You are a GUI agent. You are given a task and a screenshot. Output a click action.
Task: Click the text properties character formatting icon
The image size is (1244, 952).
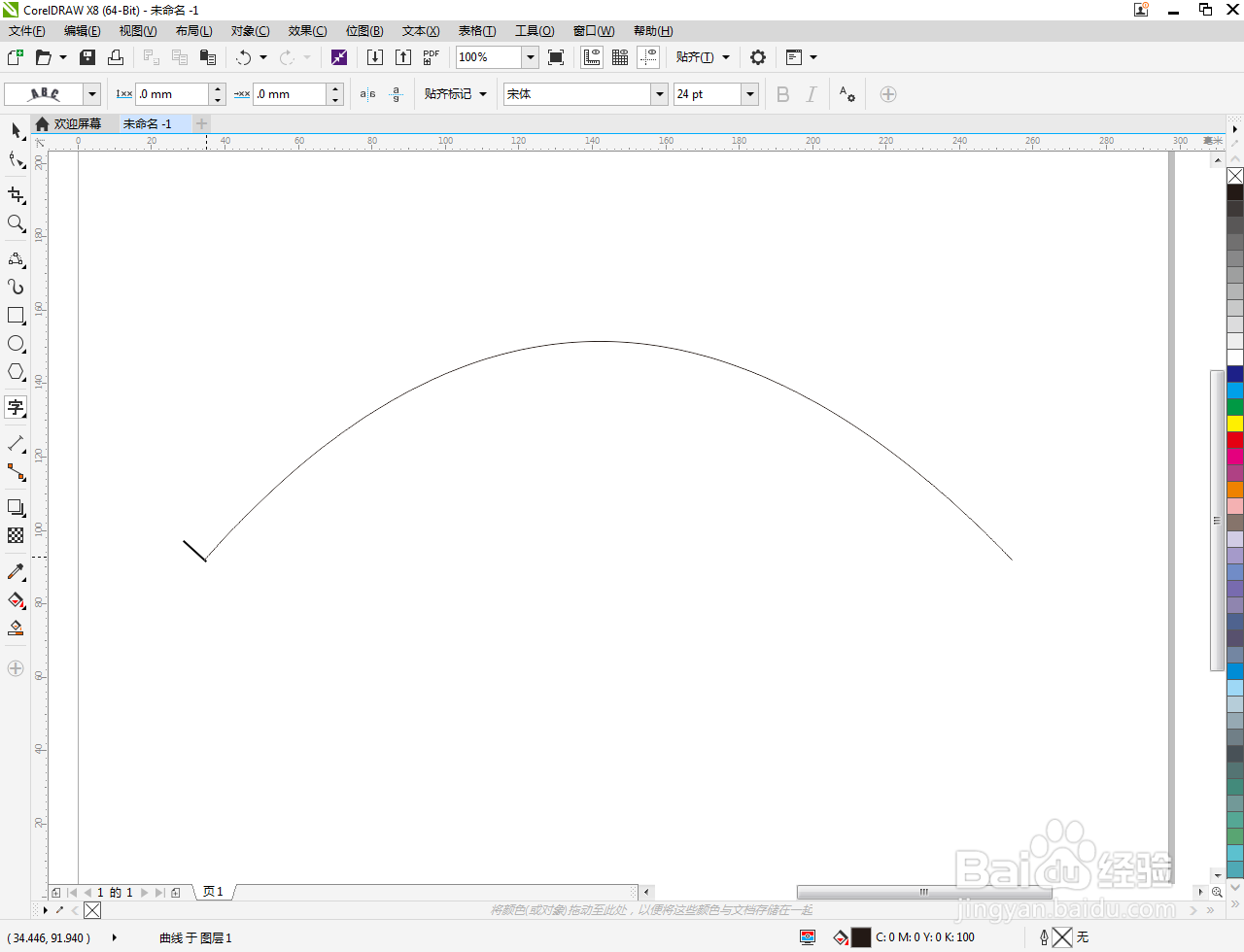pyautogui.click(x=847, y=94)
